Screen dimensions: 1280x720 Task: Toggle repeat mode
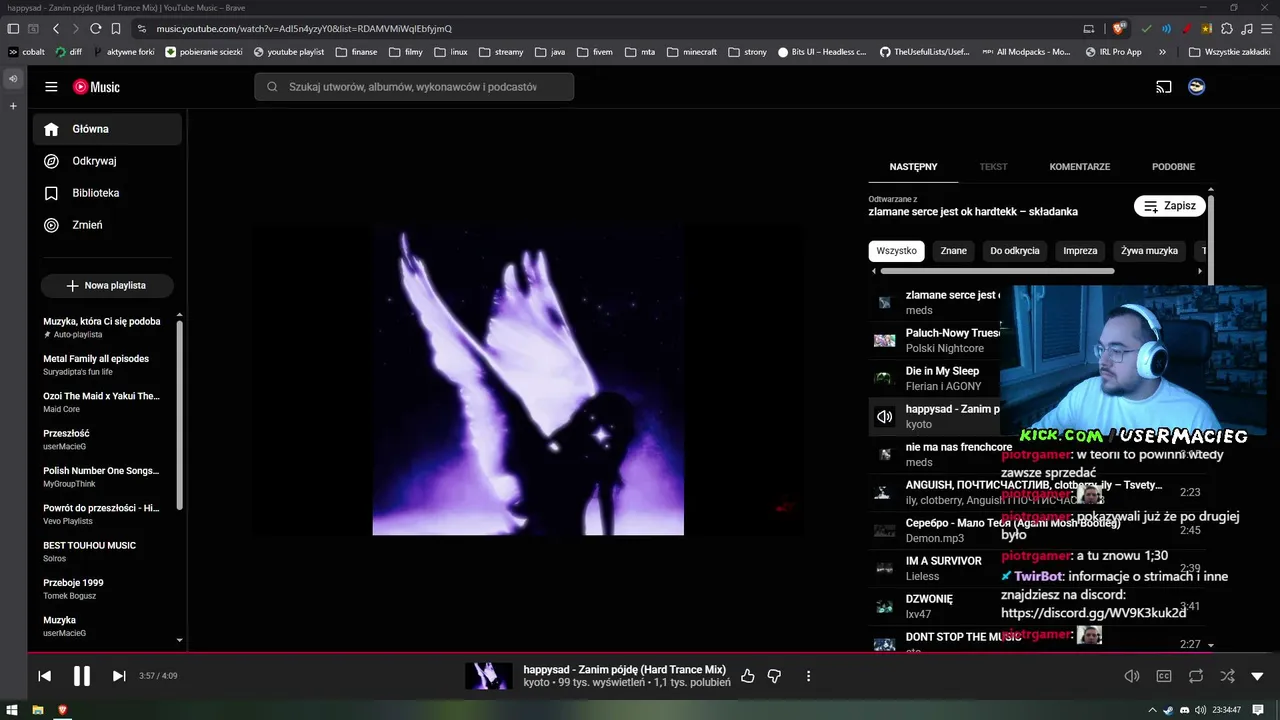pos(1196,676)
